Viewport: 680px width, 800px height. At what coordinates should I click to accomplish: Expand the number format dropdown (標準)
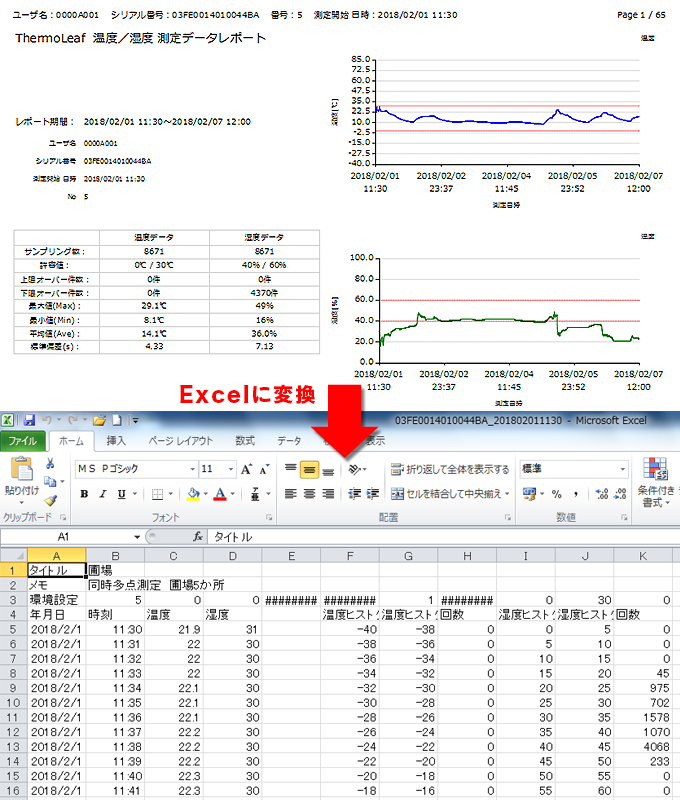click(x=626, y=469)
